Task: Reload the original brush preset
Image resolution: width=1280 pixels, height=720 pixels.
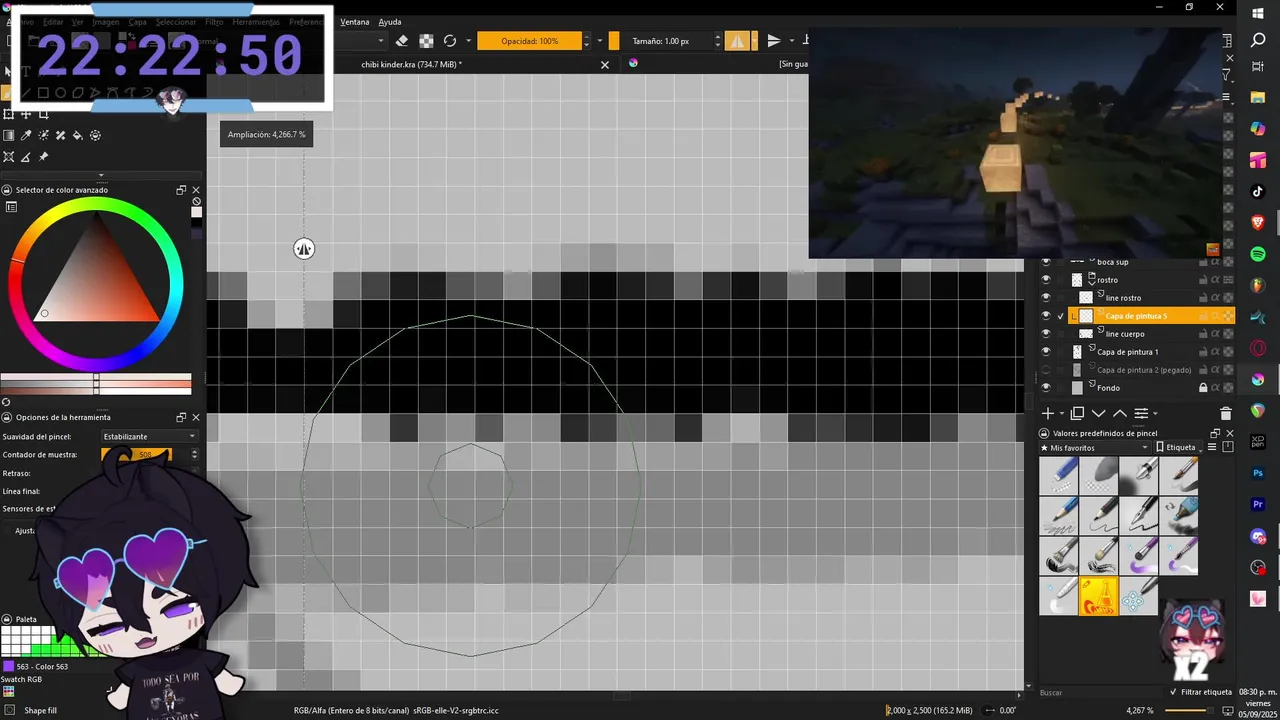Action: [450, 41]
